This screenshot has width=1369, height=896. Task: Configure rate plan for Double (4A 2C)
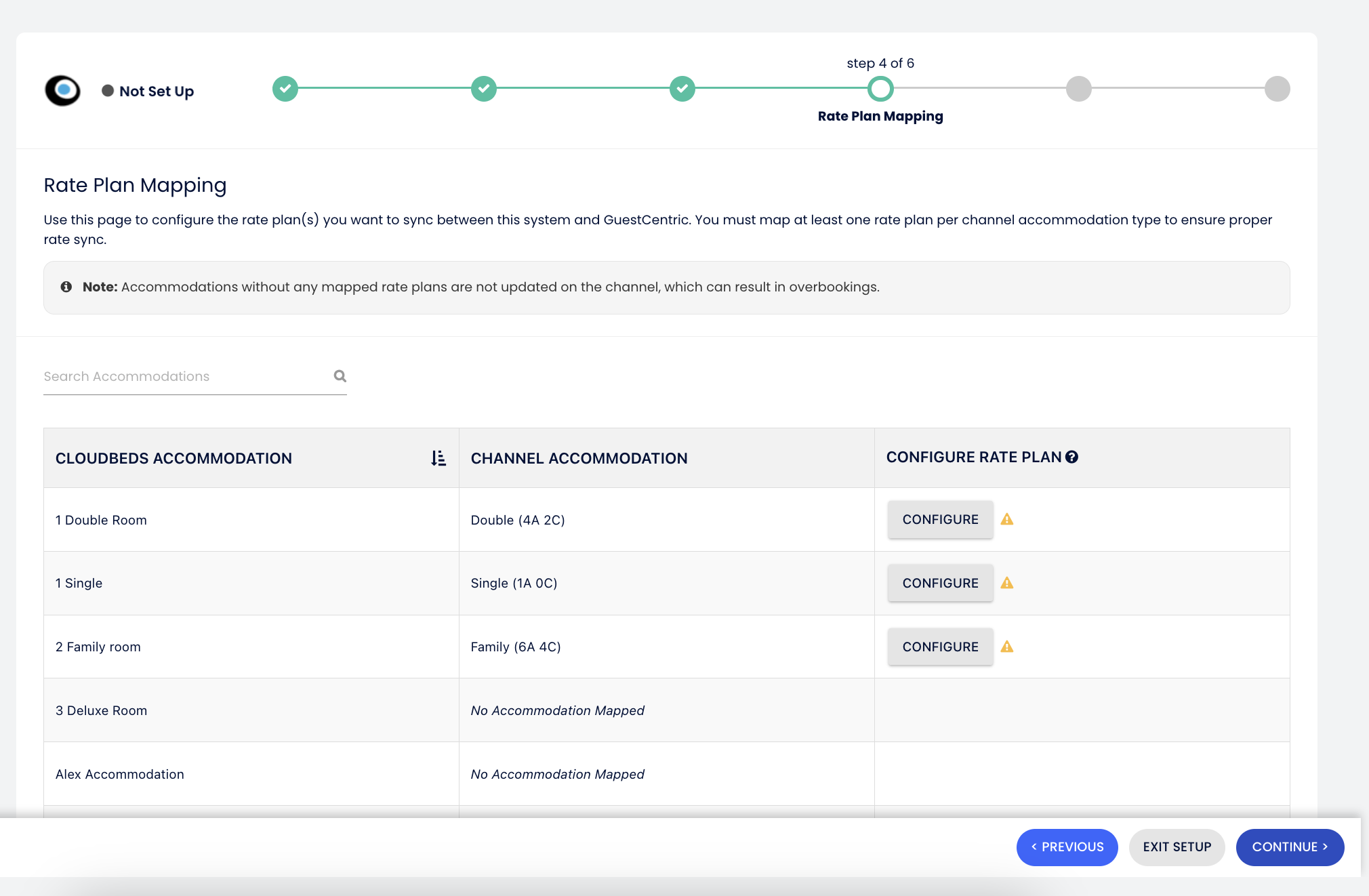940,519
